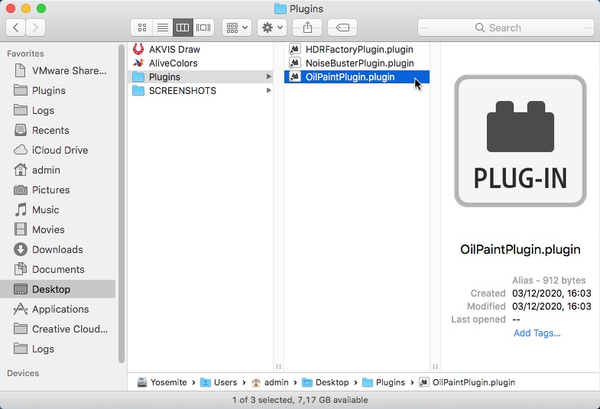Go forward with the right arrow button

pyautogui.click(x=35, y=28)
